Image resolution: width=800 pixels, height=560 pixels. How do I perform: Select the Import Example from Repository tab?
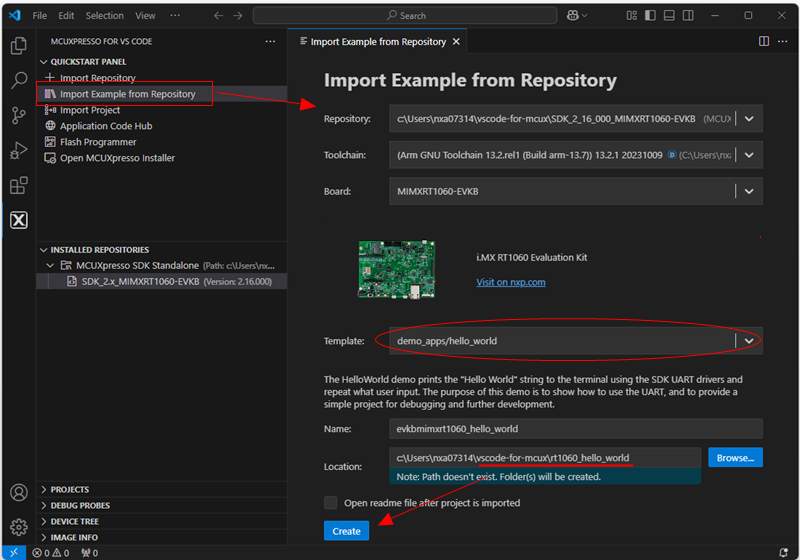tap(378, 42)
